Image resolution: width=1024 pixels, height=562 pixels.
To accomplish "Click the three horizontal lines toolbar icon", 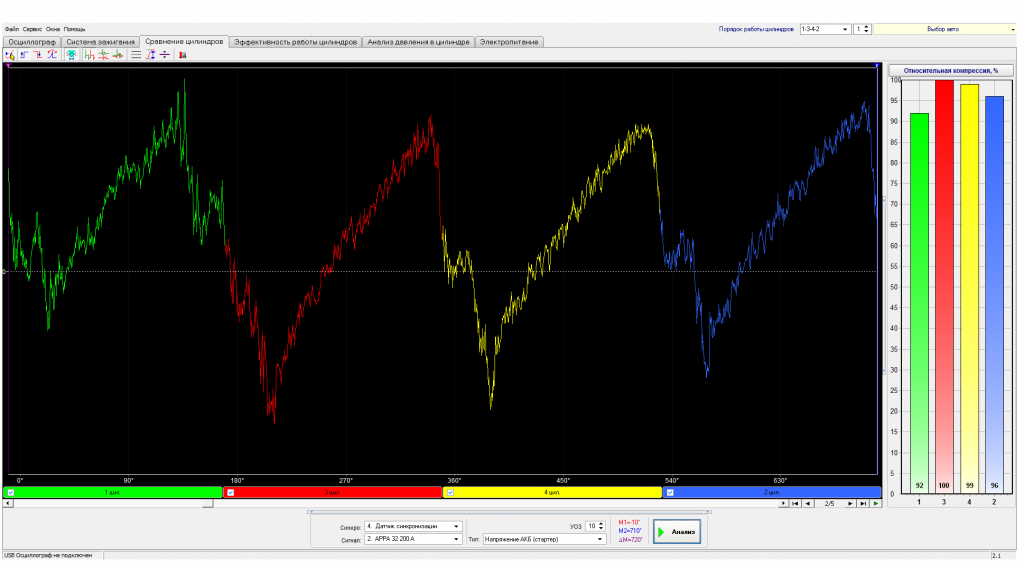I will point(136,55).
